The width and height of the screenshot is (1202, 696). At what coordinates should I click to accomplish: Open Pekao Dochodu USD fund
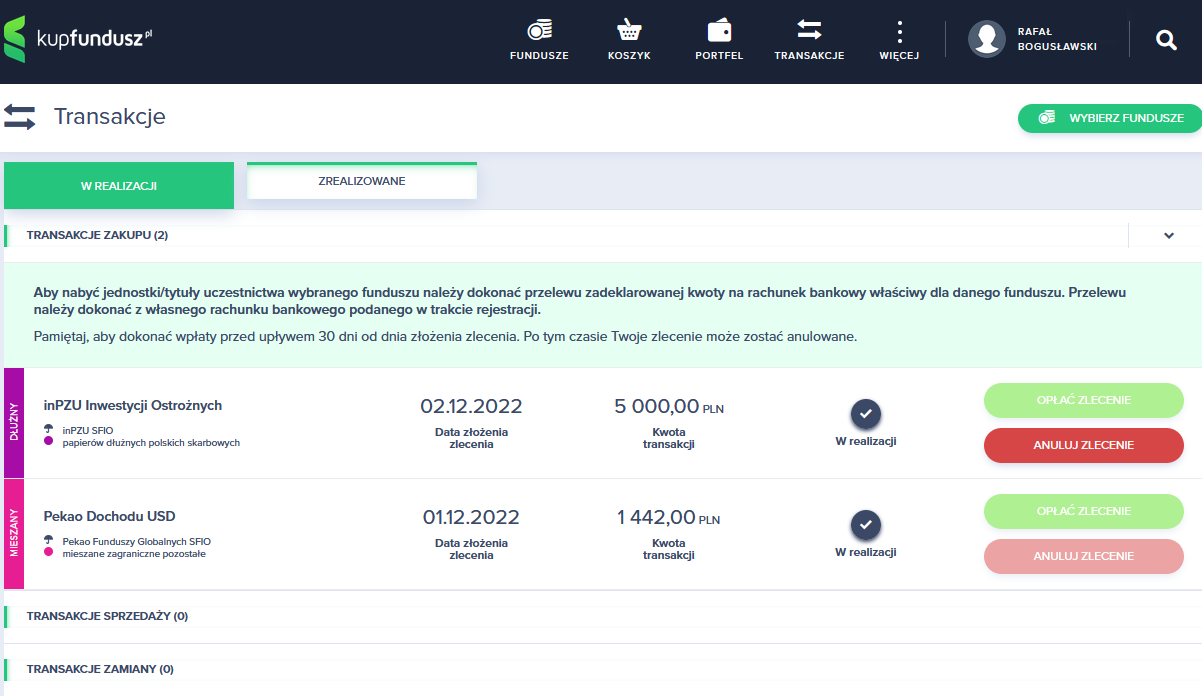(x=110, y=516)
